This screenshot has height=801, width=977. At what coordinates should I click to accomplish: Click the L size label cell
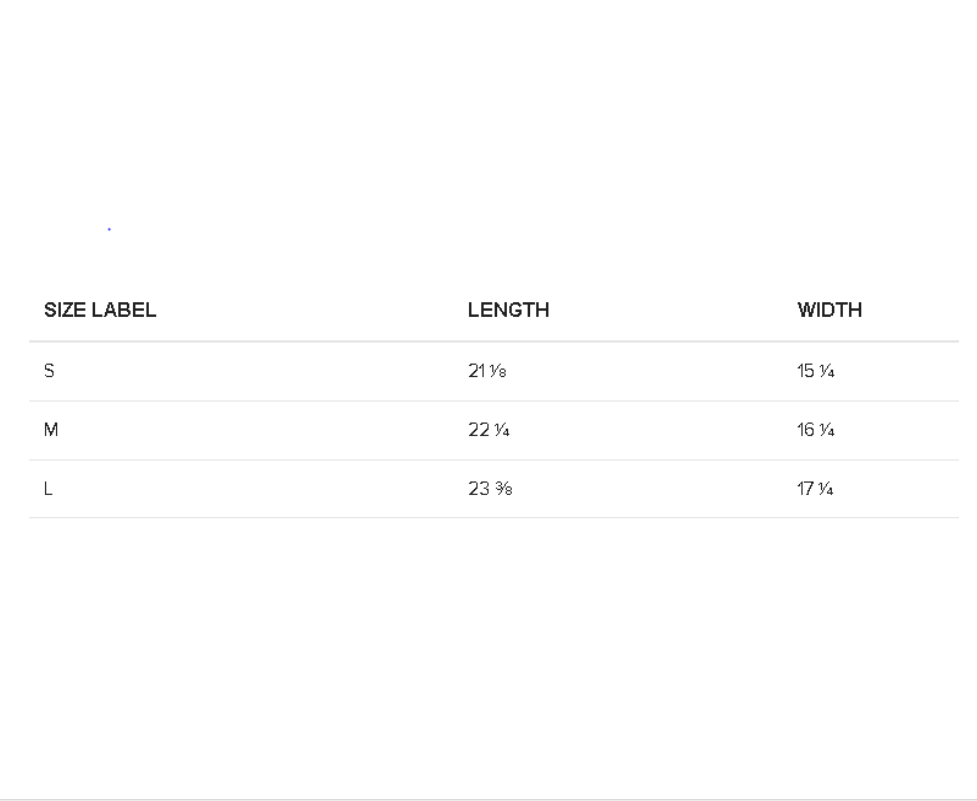point(48,489)
